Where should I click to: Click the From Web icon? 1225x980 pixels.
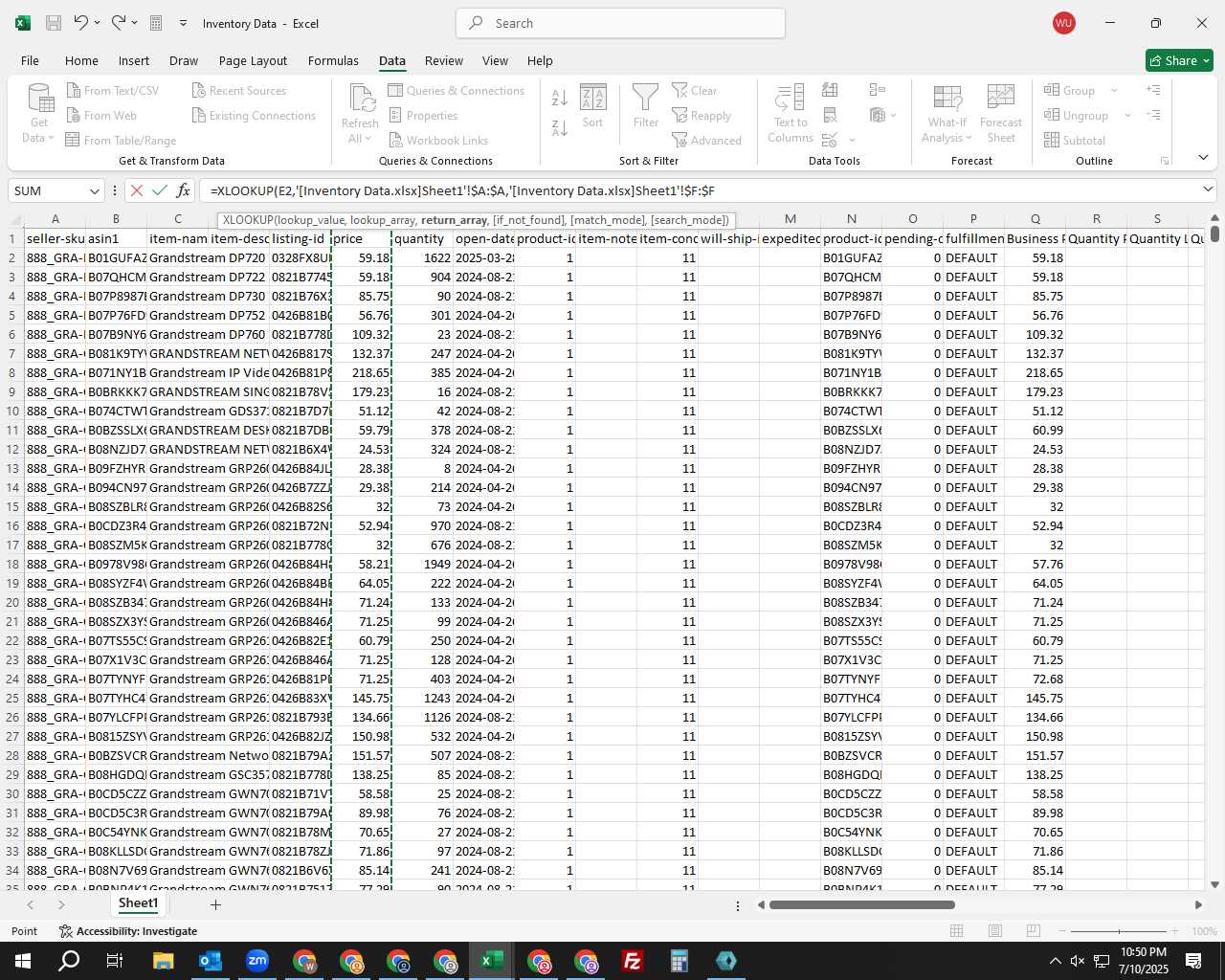(x=74, y=115)
